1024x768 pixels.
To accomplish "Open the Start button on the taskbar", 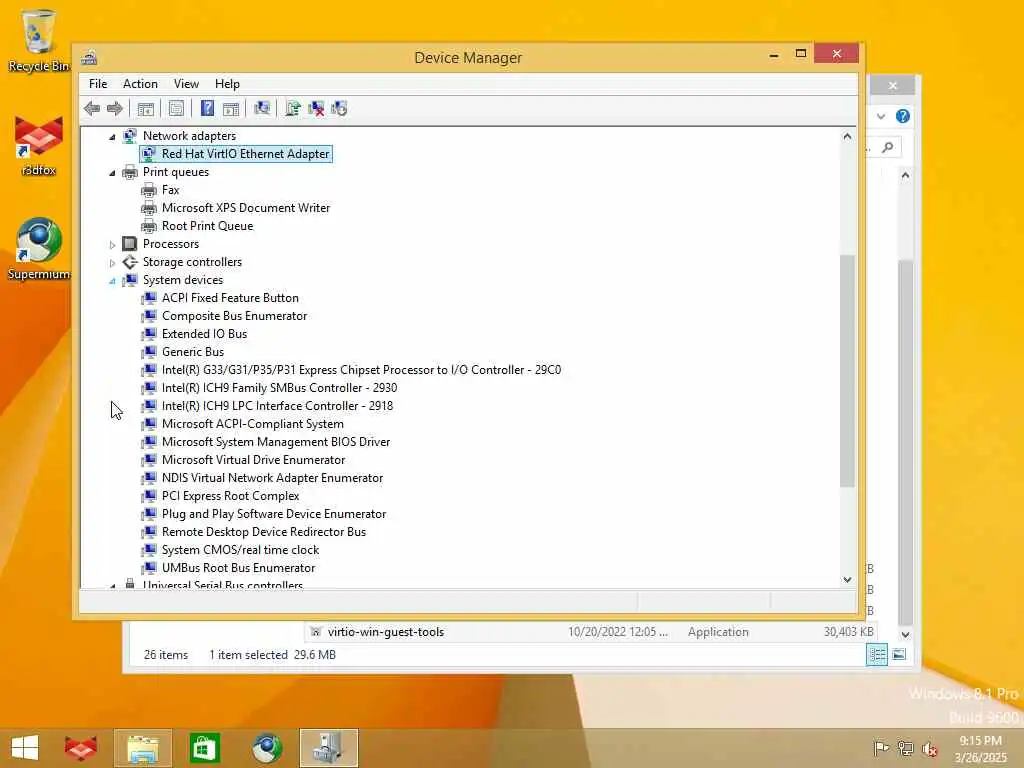I will (x=25, y=748).
